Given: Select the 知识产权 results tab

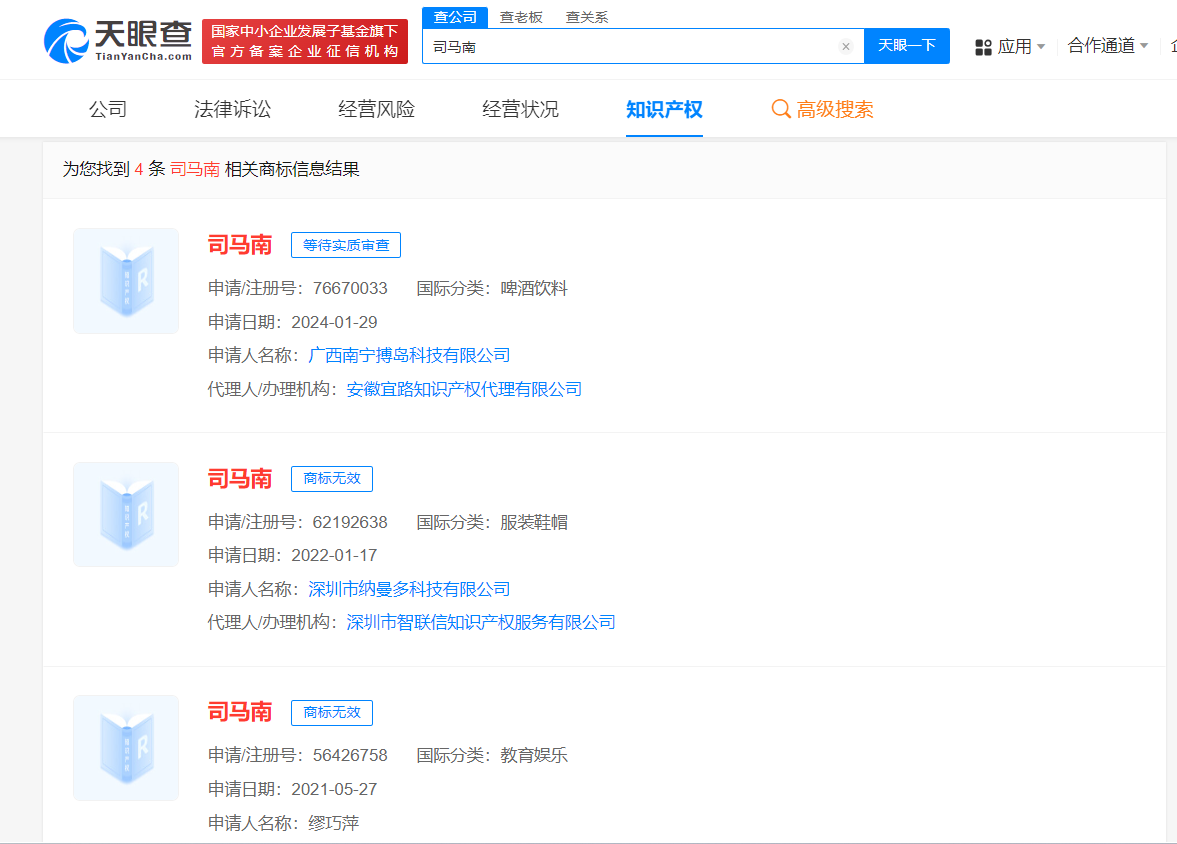Looking at the screenshot, I should pos(664,110).
